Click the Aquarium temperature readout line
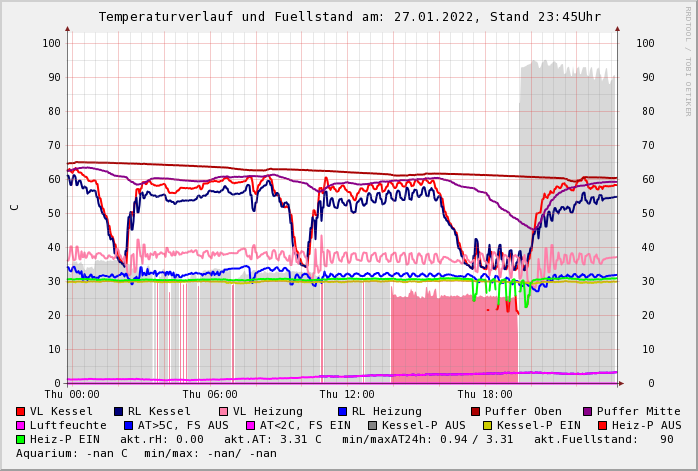698x471 pixels. click(x=146, y=453)
